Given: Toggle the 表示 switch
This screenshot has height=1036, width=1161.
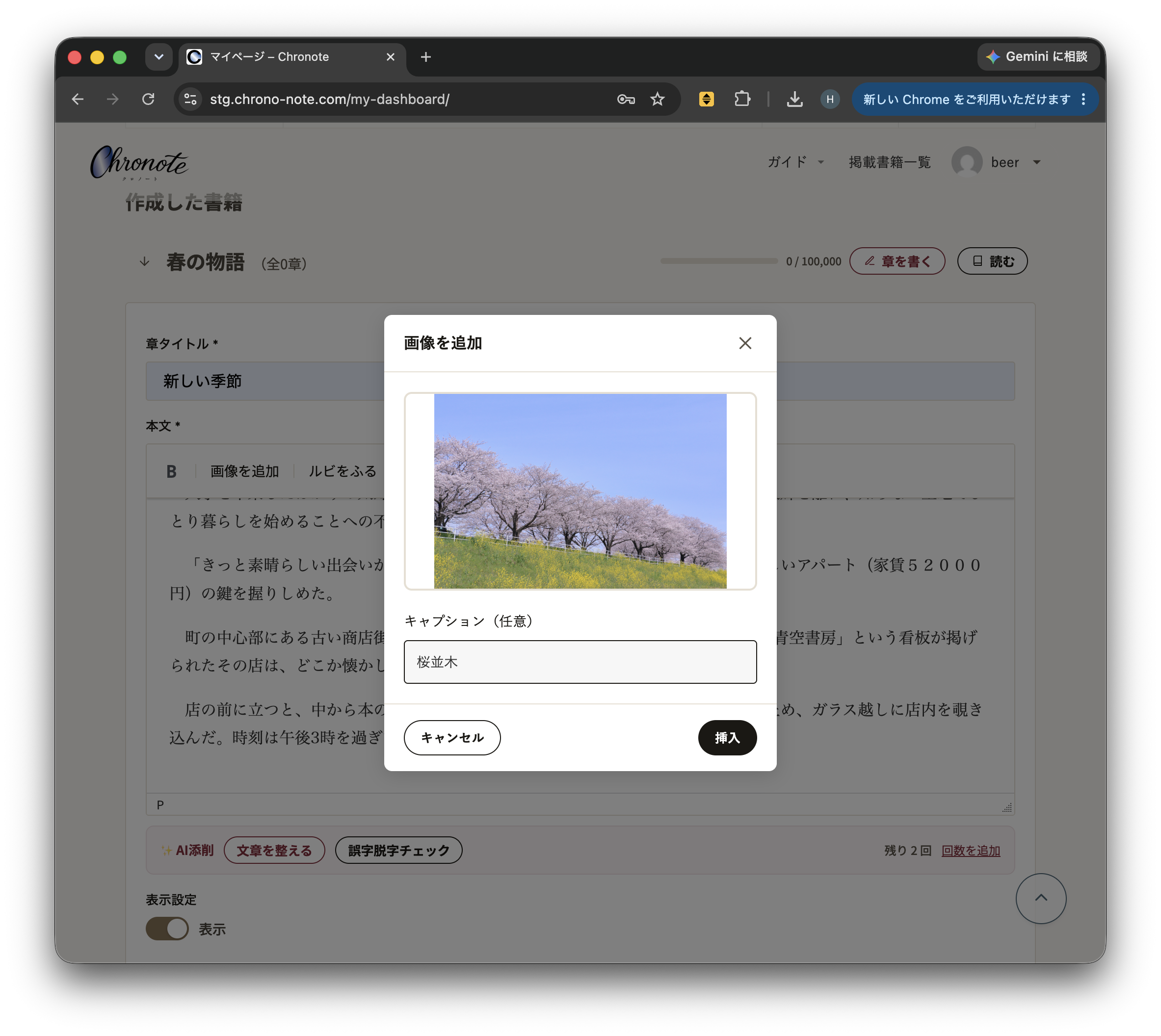Looking at the screenshot, I should click(x=167, y=929).
